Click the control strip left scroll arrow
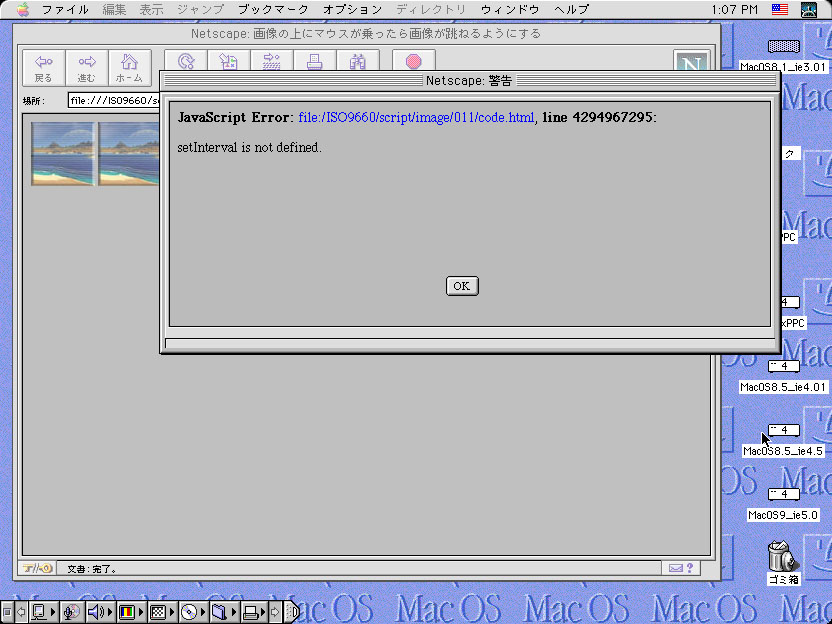This screenshot has width=832, height=624. click(x=21, y=612)
